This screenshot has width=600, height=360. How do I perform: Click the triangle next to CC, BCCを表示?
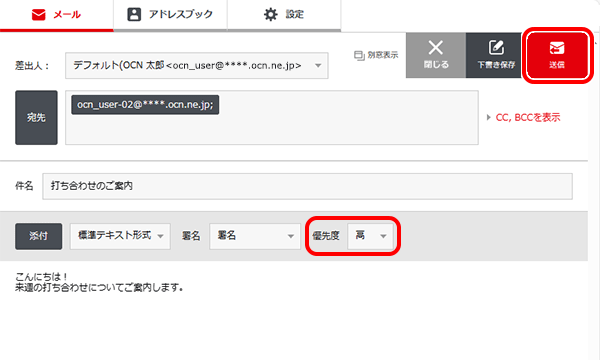489,117
